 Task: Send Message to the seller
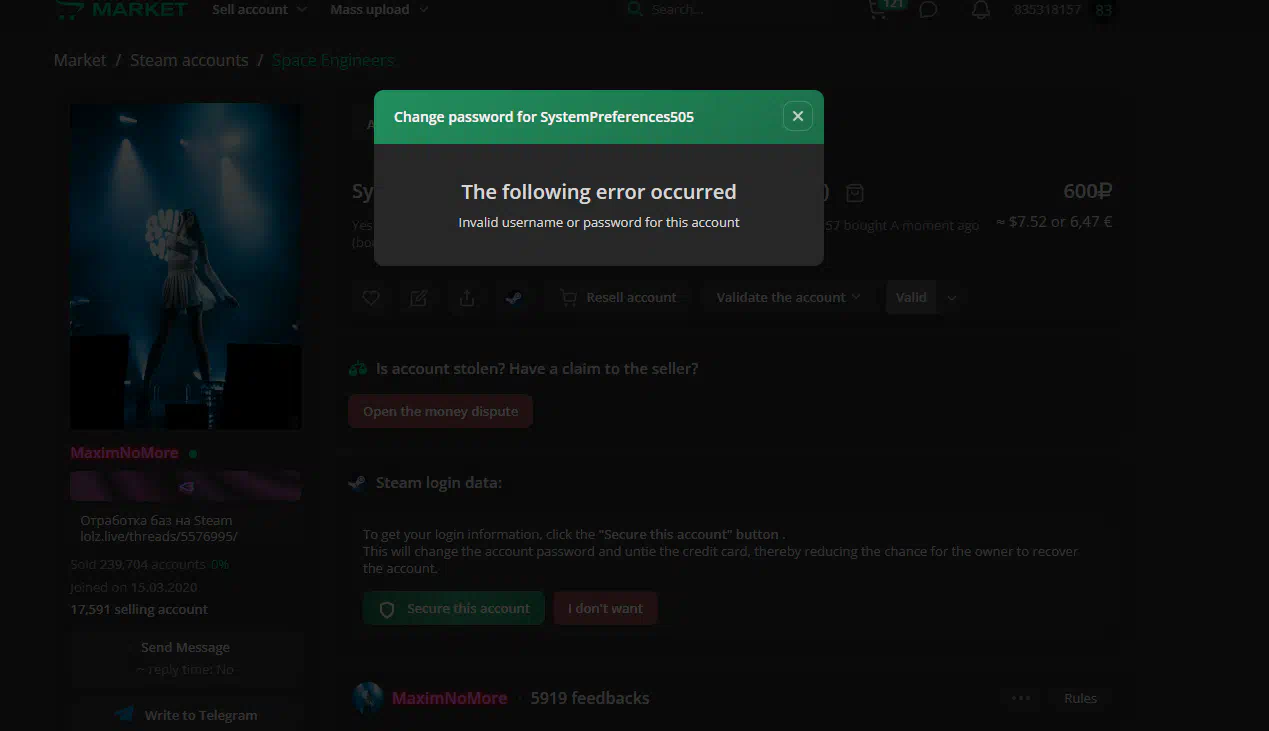tap(185, 657)
